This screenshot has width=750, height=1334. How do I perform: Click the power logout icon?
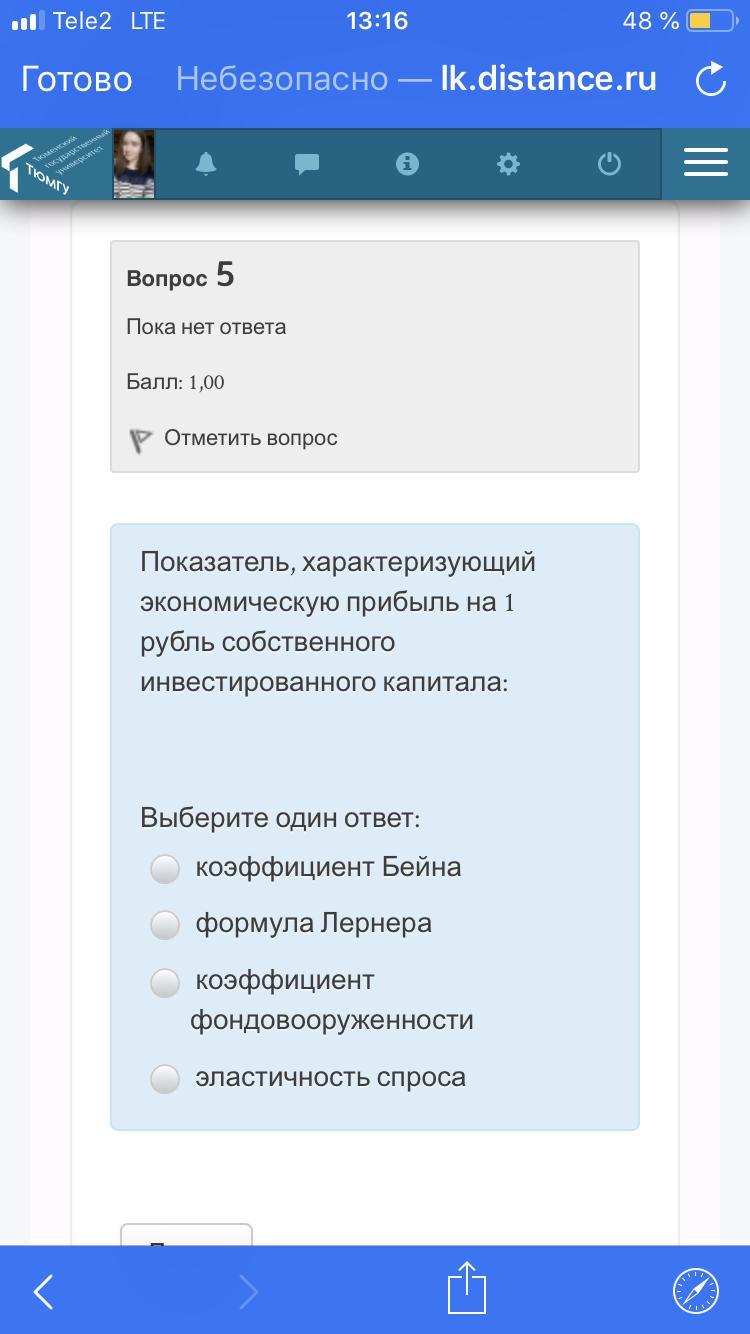[x=609, y=164]
